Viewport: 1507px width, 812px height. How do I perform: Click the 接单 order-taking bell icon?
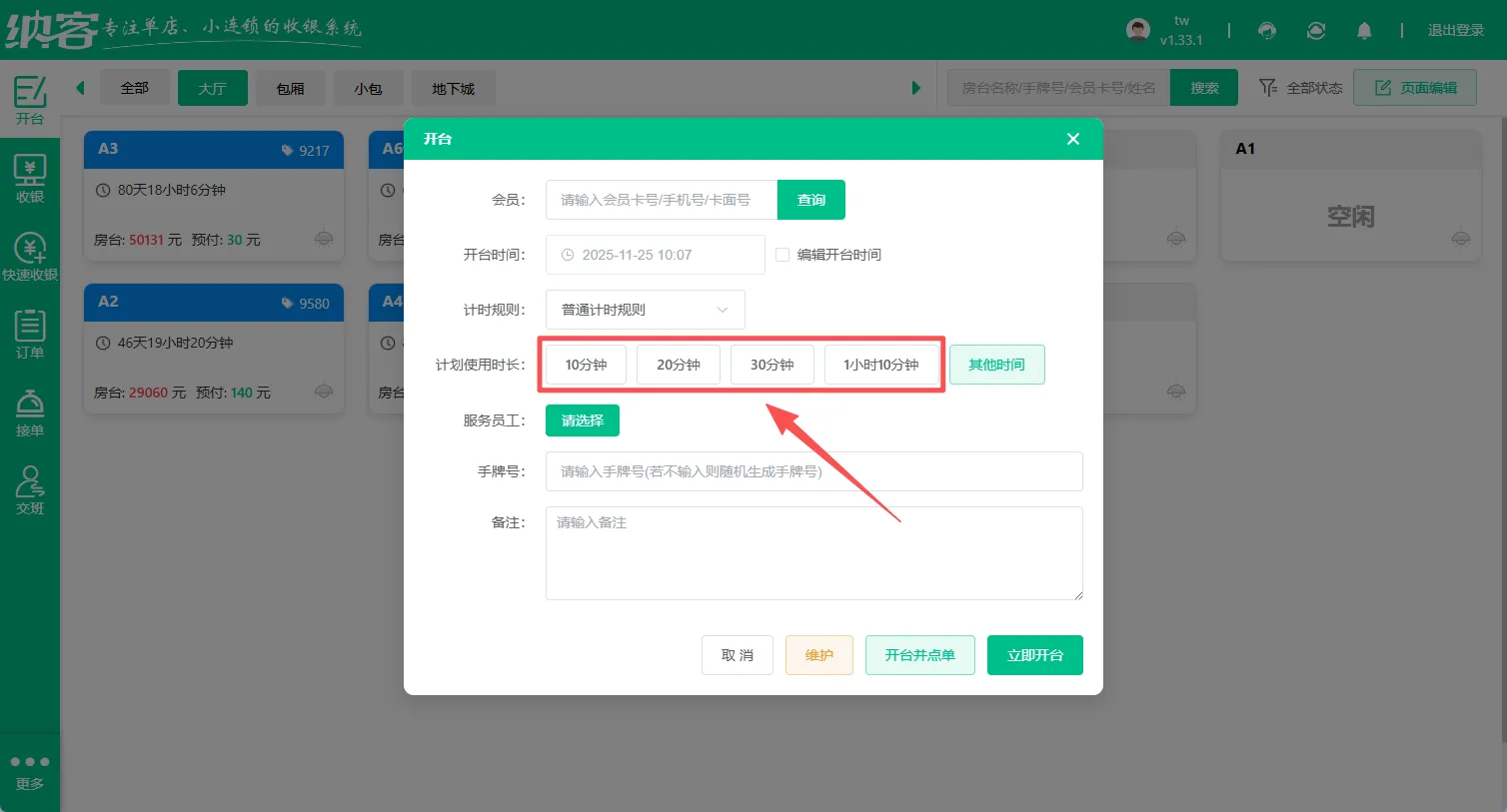point(30,411)
